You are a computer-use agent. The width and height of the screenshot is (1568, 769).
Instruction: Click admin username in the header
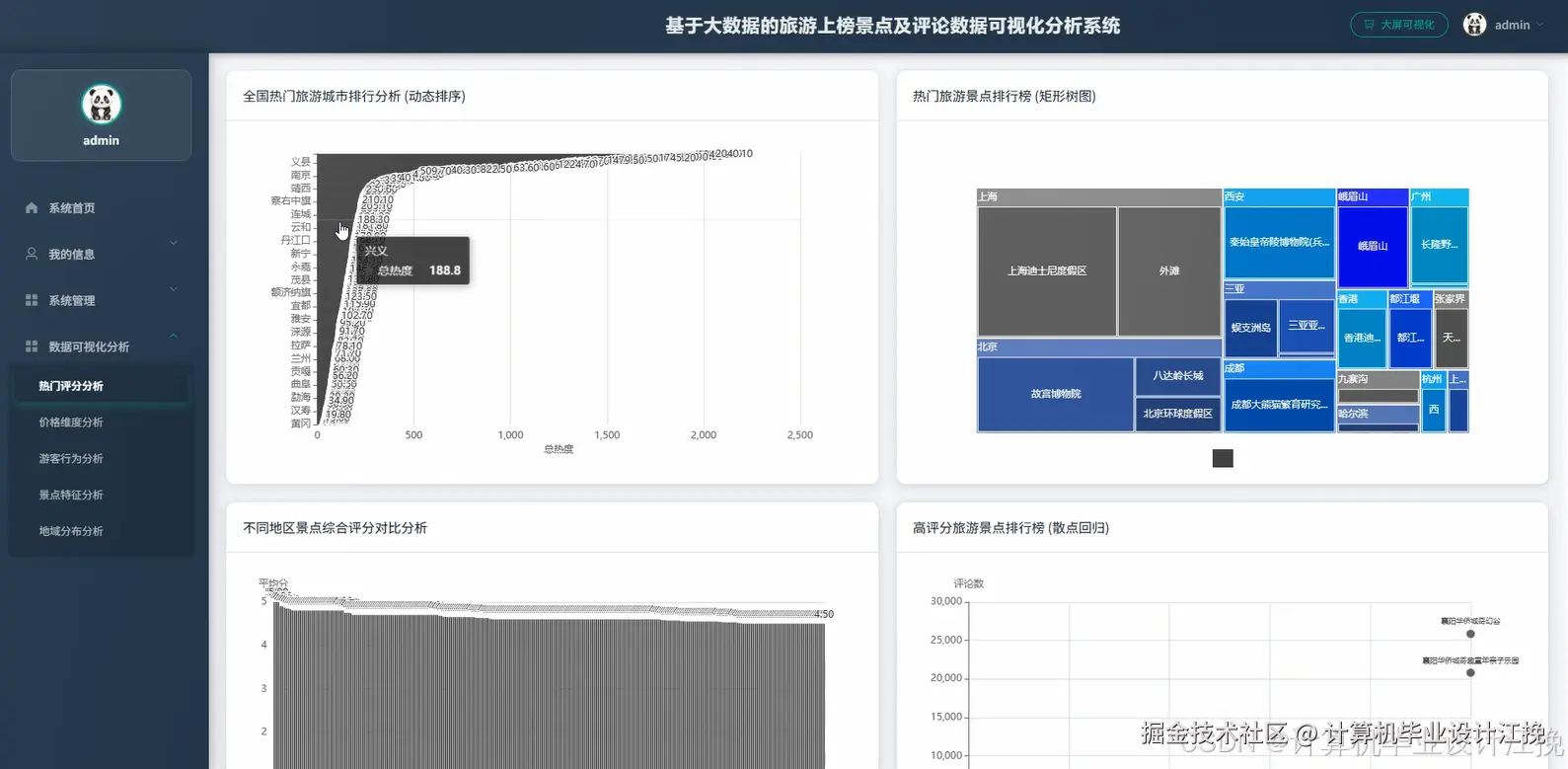(x=1512, y=26)
